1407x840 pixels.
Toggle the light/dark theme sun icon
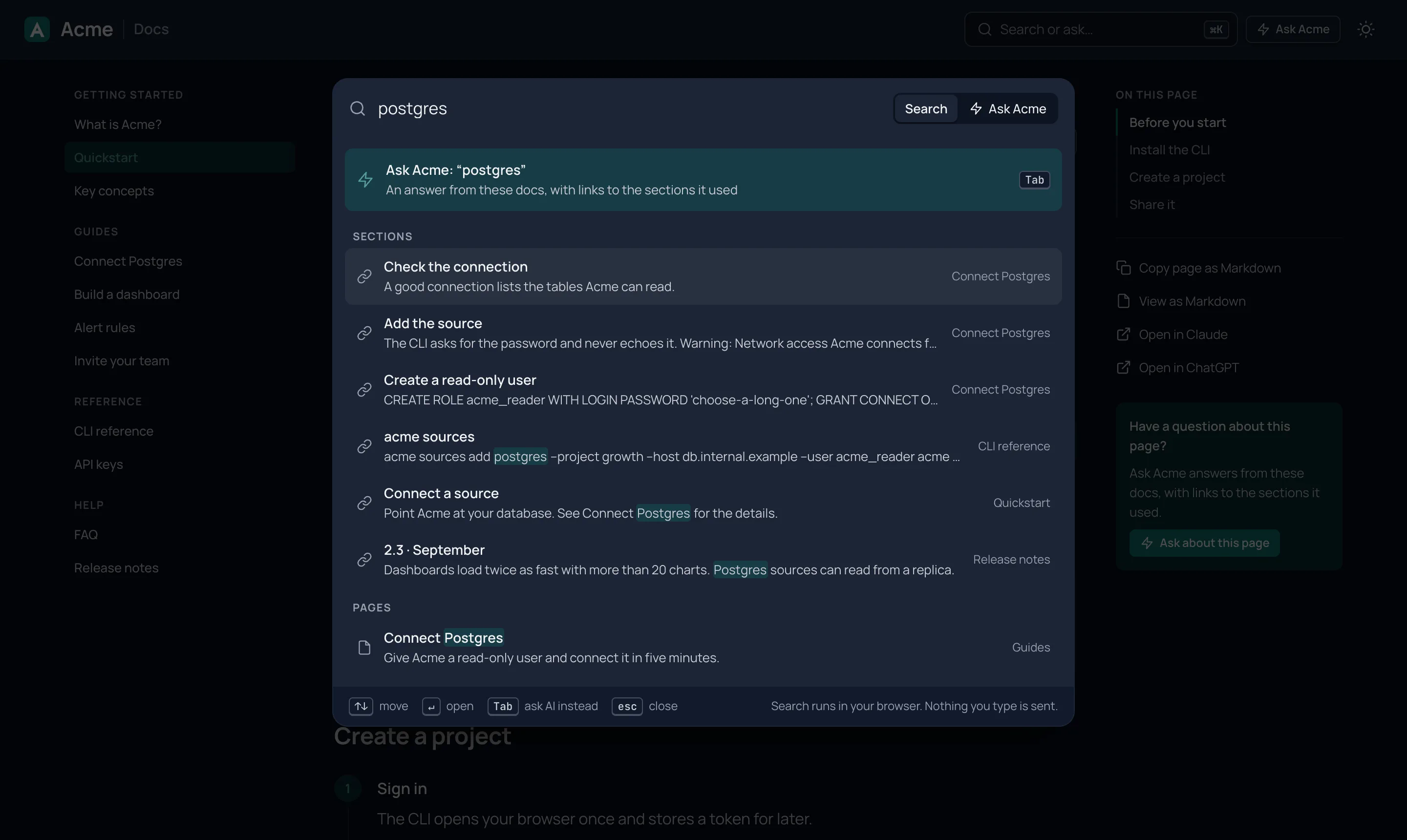[1365, 29]
